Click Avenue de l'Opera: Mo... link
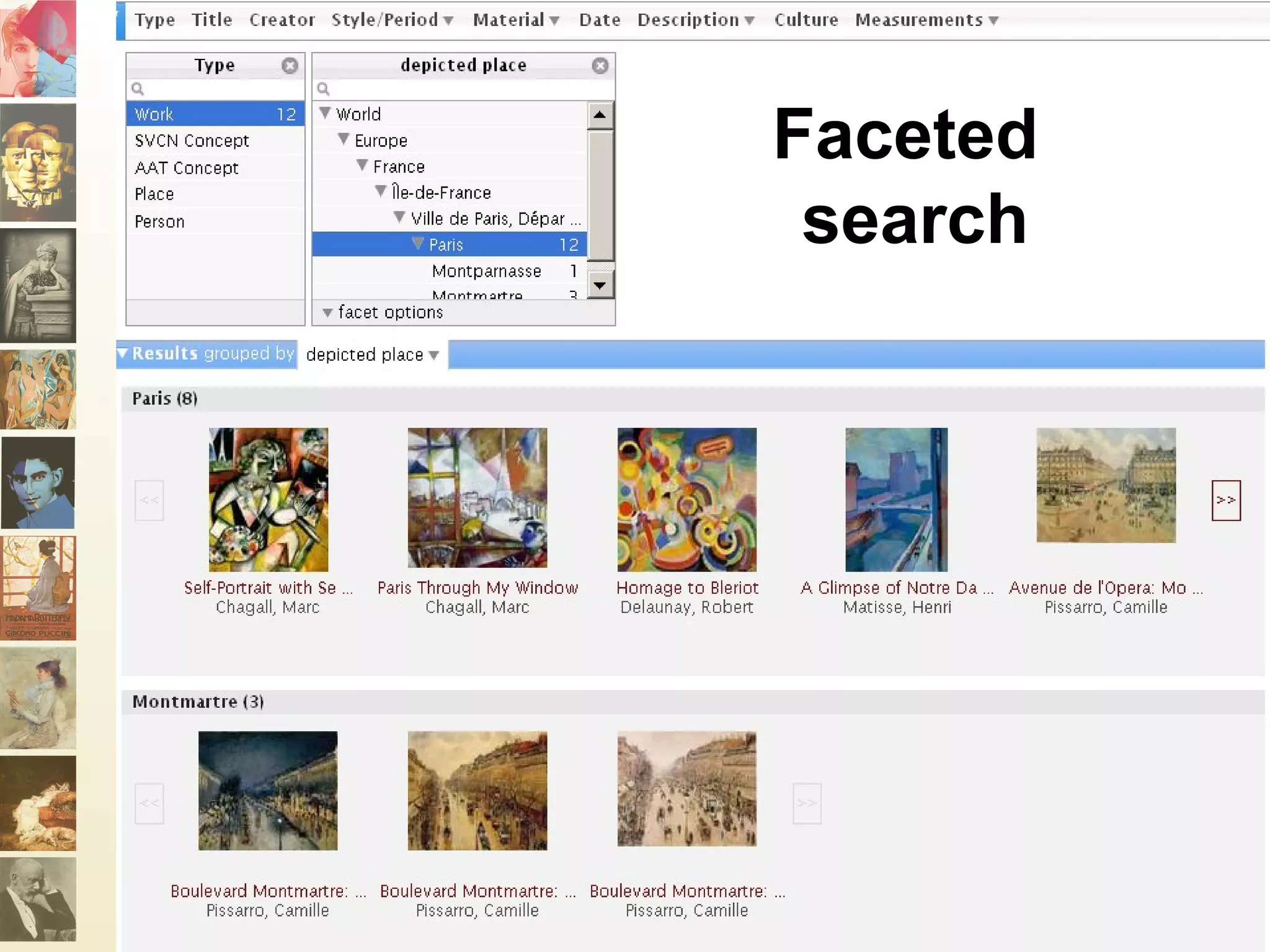 (x=1106, y=588)
